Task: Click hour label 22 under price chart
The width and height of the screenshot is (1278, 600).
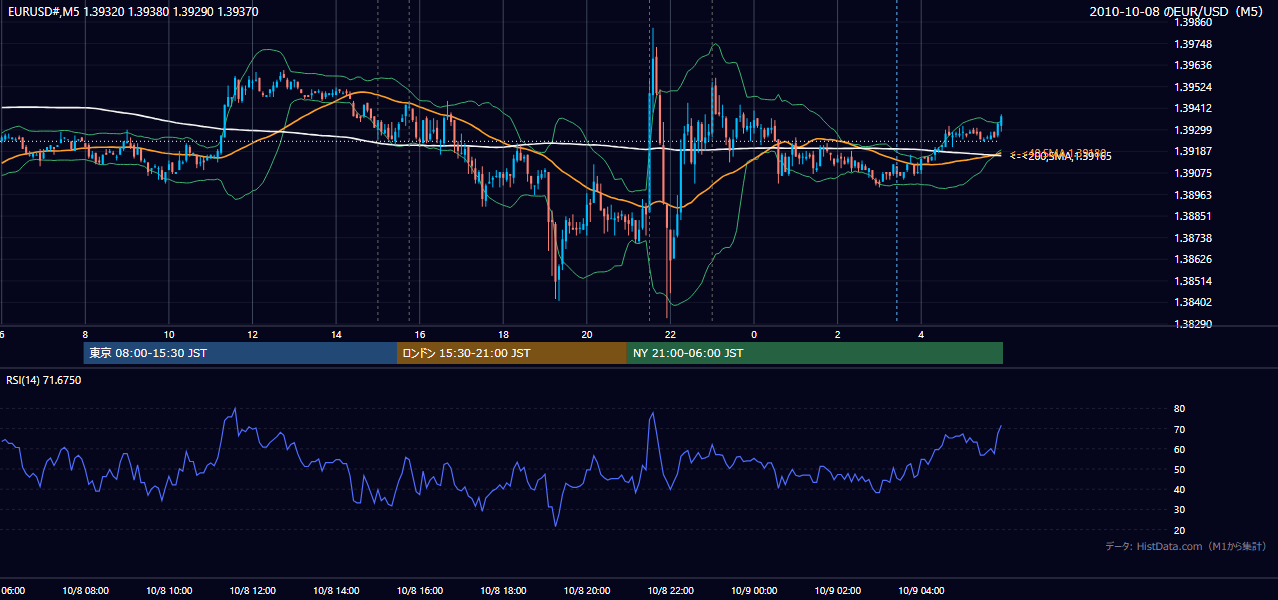Action: pos(671,334)
